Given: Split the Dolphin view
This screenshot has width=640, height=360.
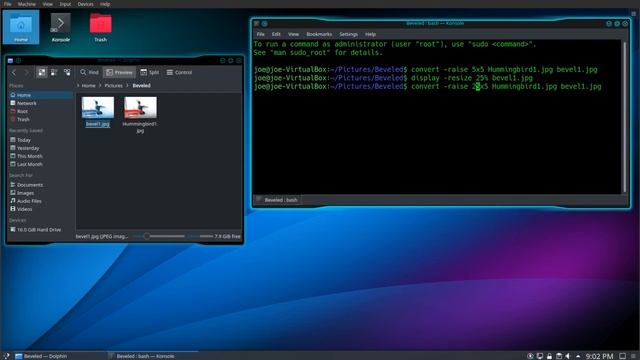Looking at the screenshot, I should point(149,72).
